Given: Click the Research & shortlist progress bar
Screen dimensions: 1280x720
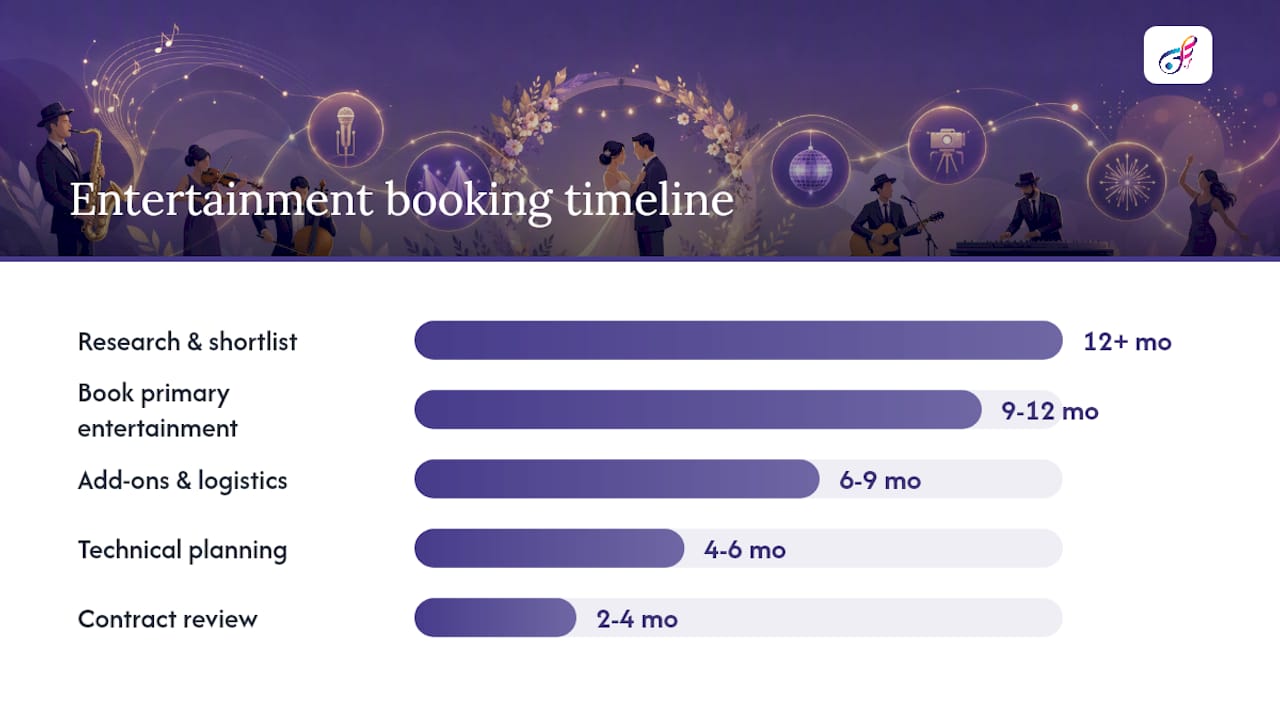Looking at the screenshot, I should [738, 340].
